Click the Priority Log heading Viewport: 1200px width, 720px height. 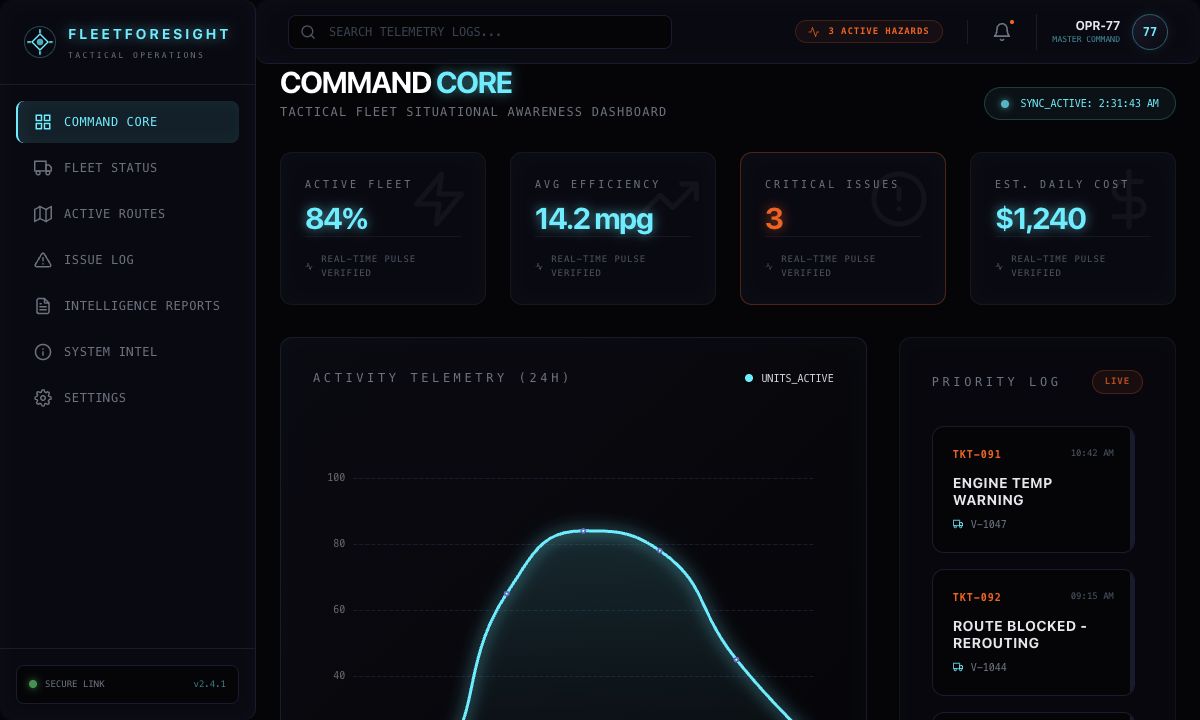[x=996, y=382]
